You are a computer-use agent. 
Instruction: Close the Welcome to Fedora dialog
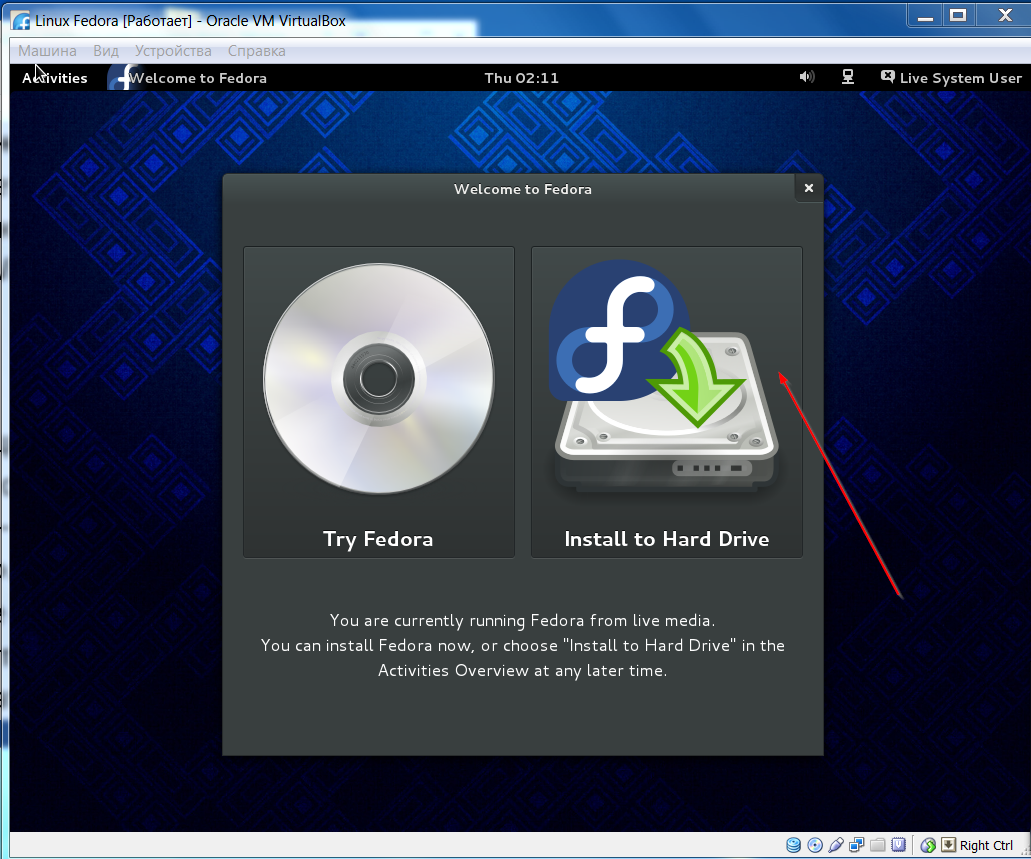pos(808,188)
